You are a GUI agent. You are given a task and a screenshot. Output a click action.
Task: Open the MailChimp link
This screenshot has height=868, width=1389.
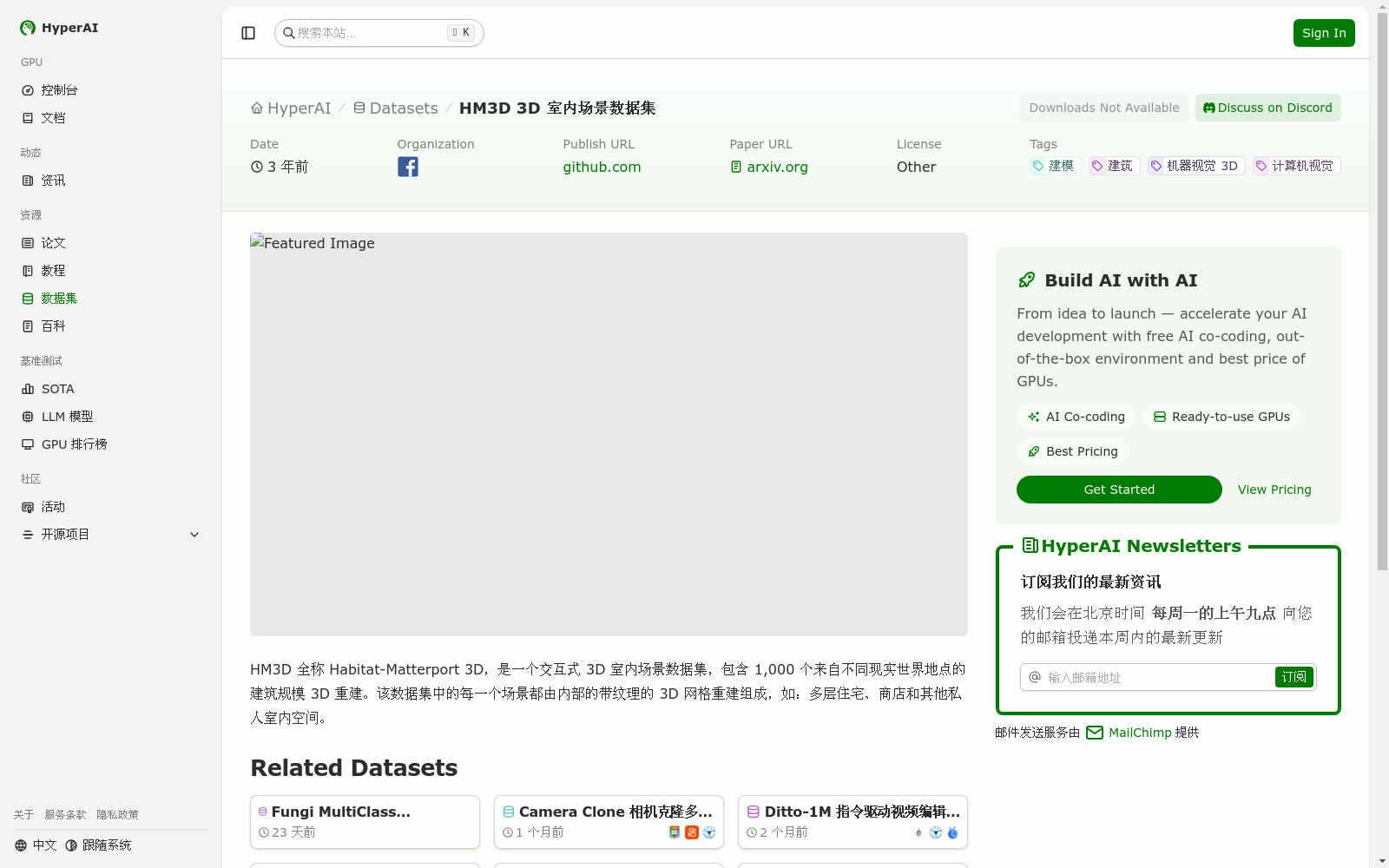click(1140, 733)
